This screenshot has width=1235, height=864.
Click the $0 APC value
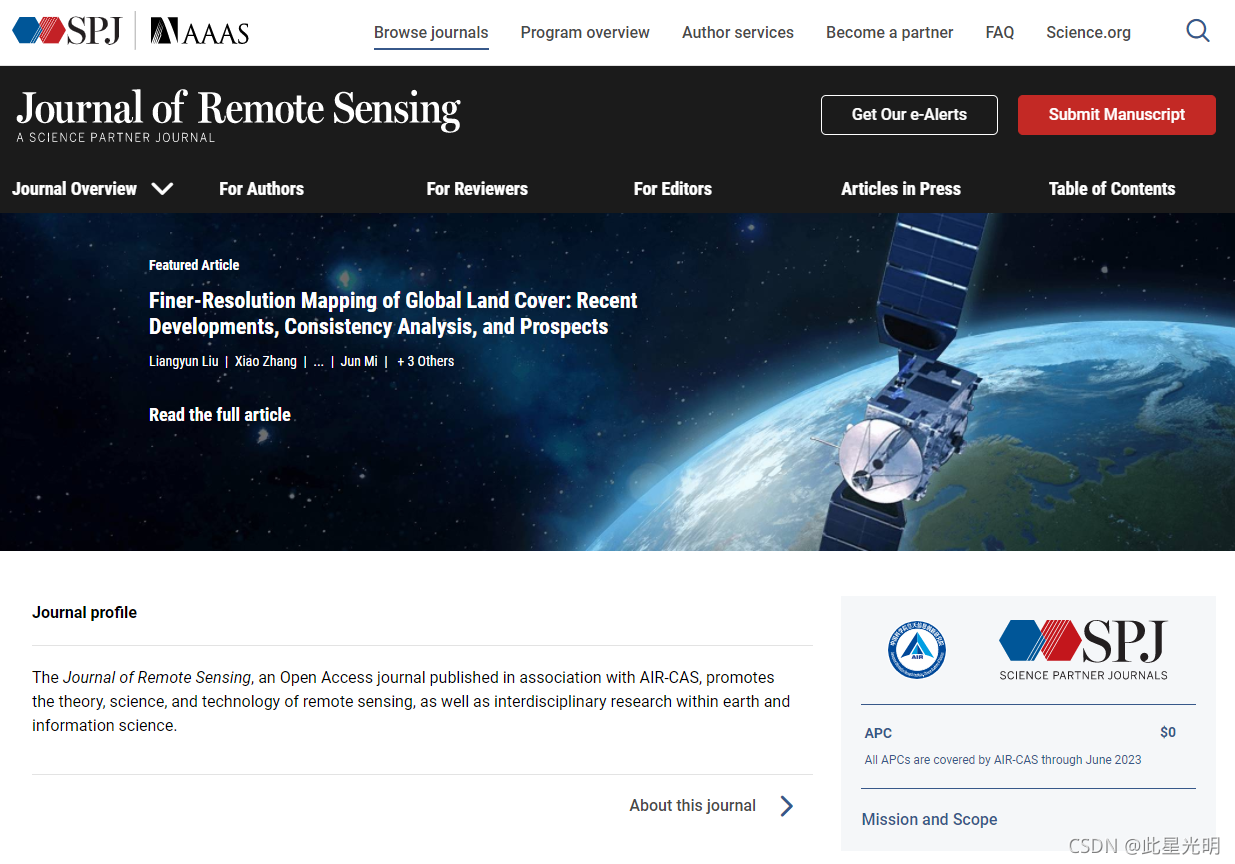[x=1168, y=732]
